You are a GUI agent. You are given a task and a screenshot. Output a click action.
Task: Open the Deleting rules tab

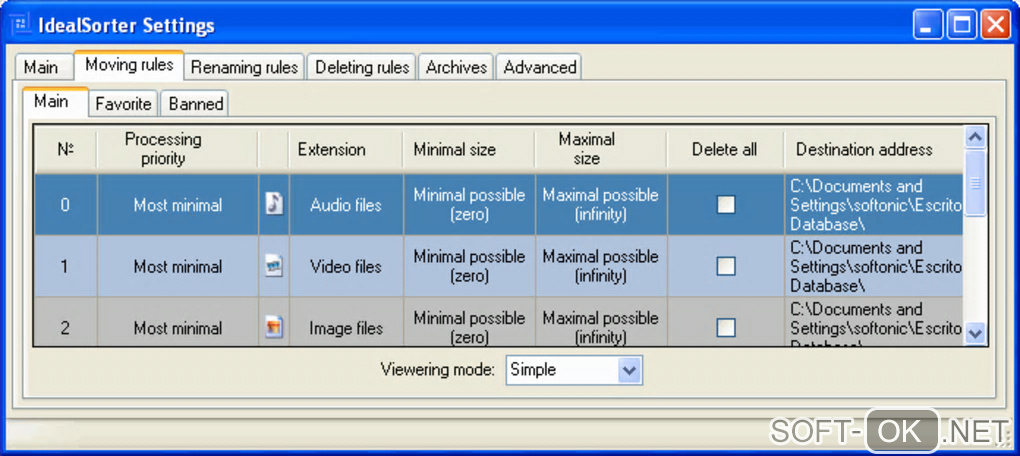click(362, 68)
